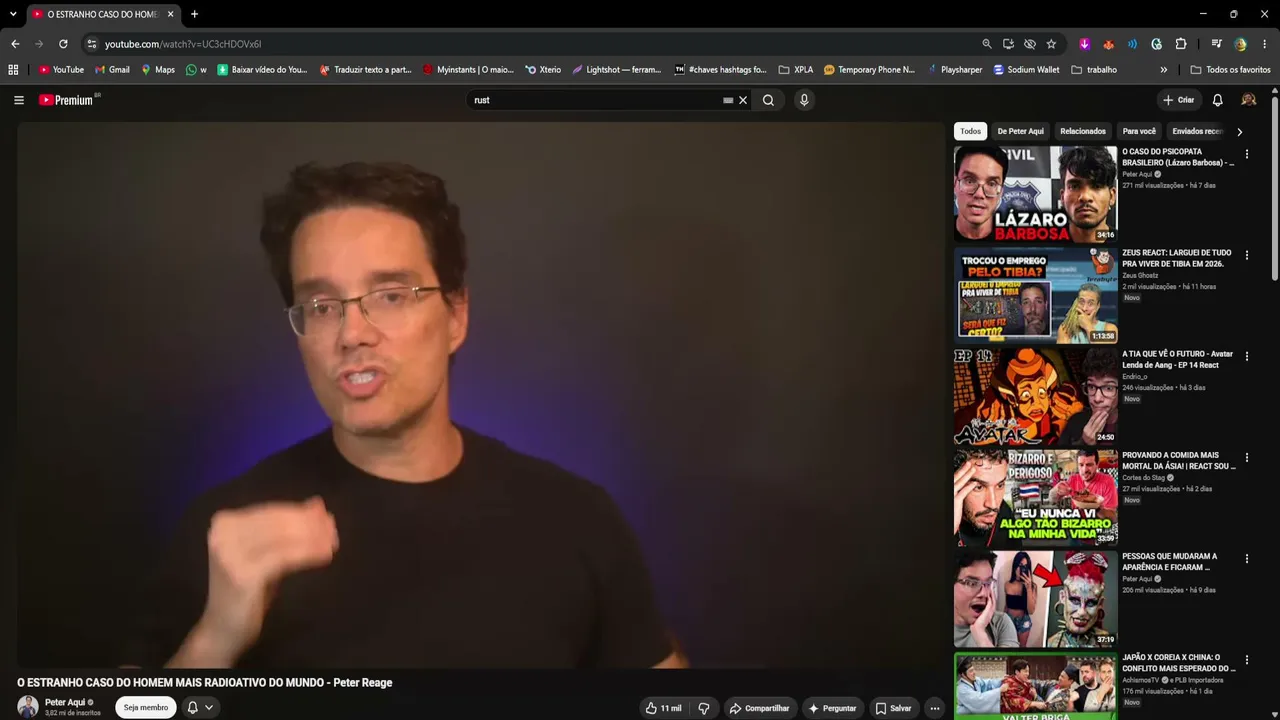Open the YouTube account avatar menu
The image size is (1280, 720).
[x=1248, y=100]
